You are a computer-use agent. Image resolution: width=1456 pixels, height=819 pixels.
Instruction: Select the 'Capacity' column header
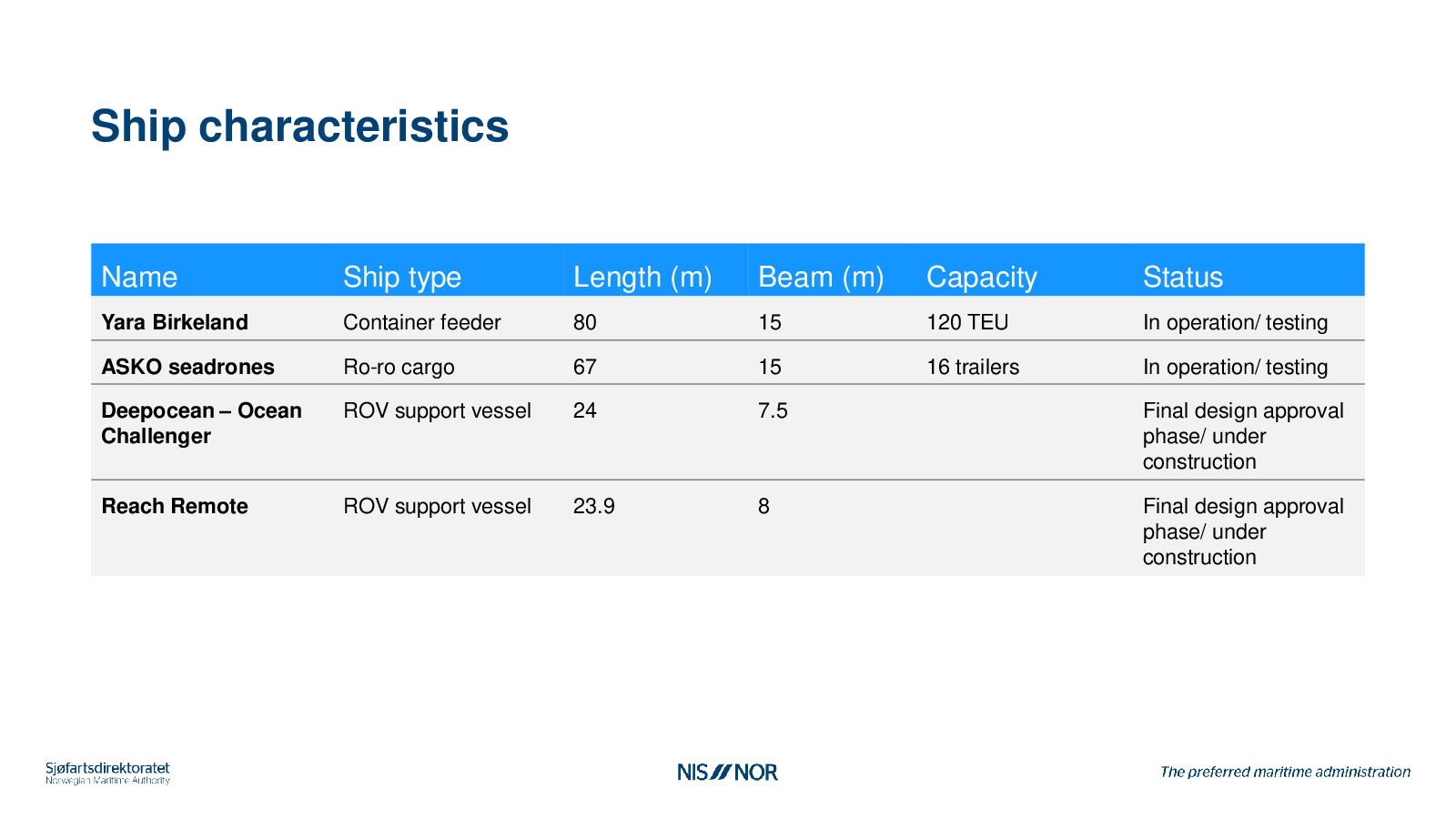pyautogui.click(x=981, y=277)
